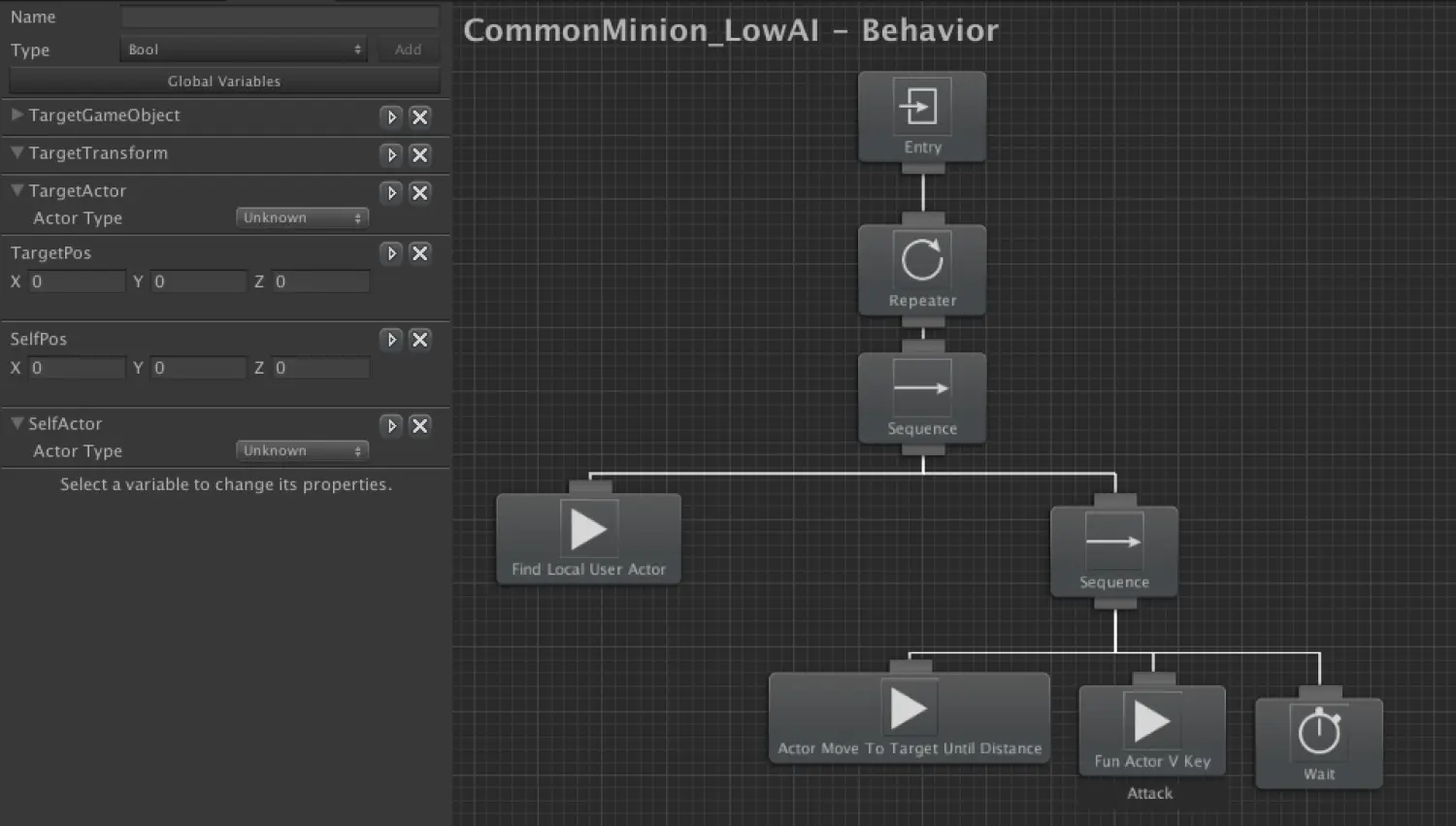Select the lower Sequence node arrow icon

coord(1114,542)
